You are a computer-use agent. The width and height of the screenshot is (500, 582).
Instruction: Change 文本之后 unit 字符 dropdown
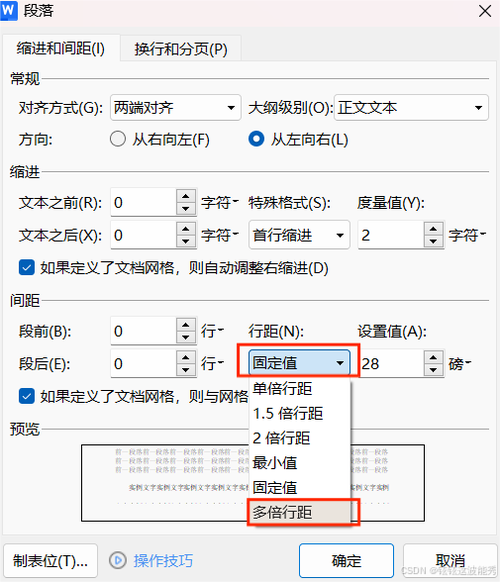coord(220,235)
